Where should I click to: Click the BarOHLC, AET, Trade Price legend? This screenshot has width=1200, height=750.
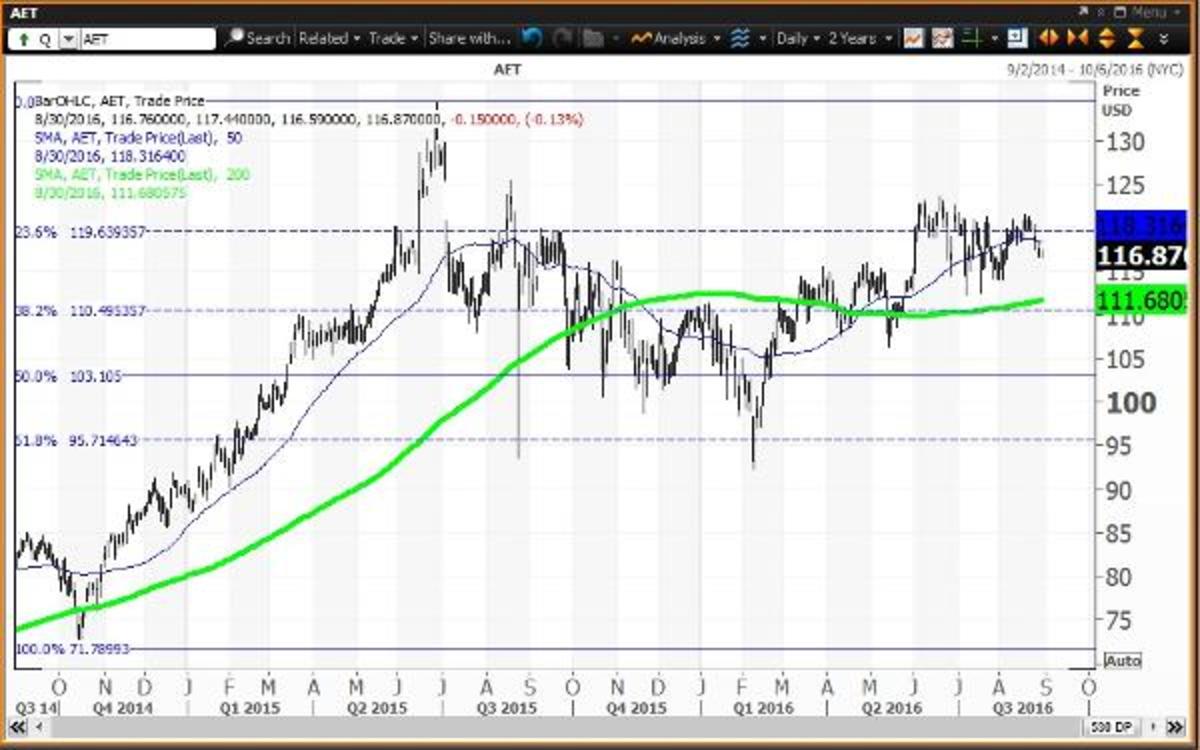click(x=120, y=101)
